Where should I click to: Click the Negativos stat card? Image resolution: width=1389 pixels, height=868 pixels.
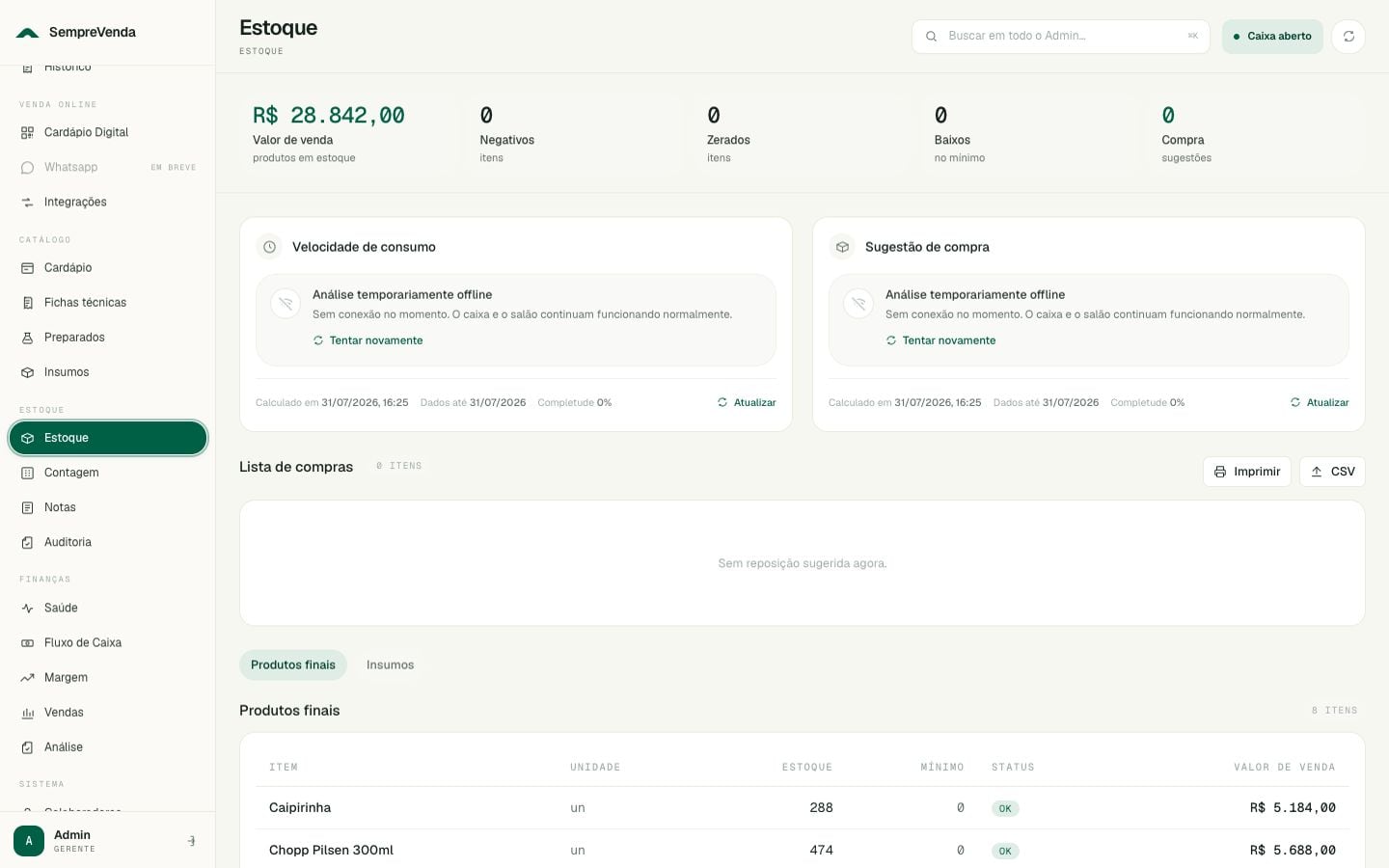point(575,134)
